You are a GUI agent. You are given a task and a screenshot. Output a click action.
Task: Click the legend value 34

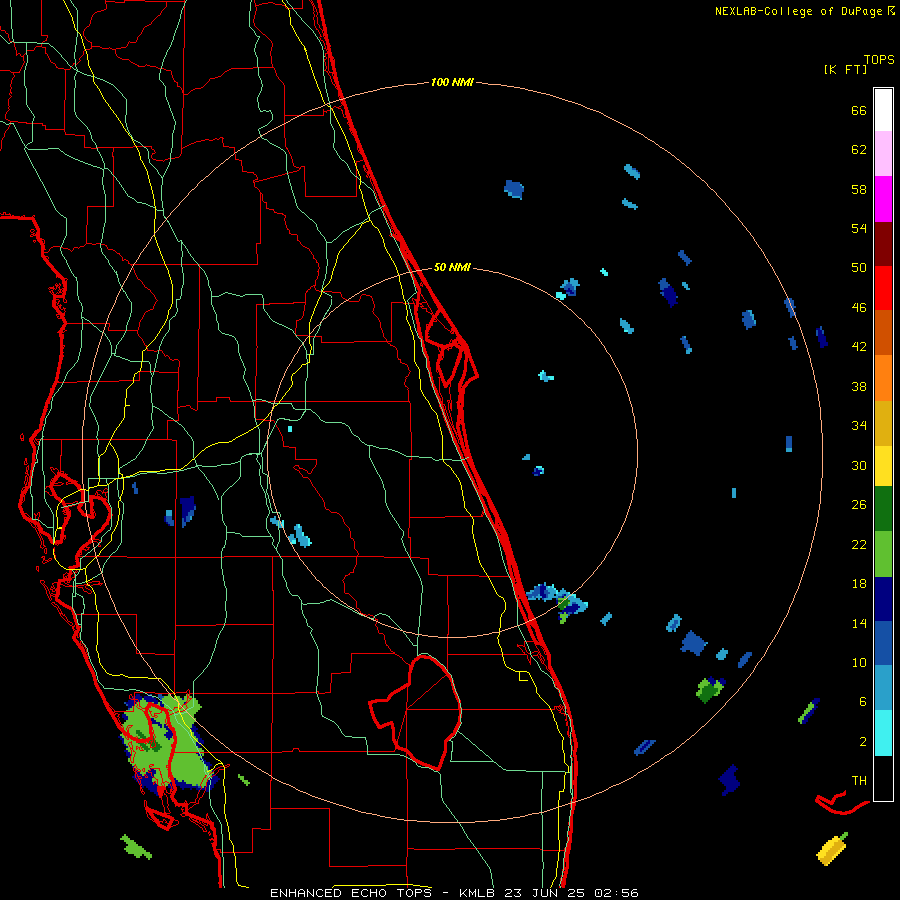(859, 426)
